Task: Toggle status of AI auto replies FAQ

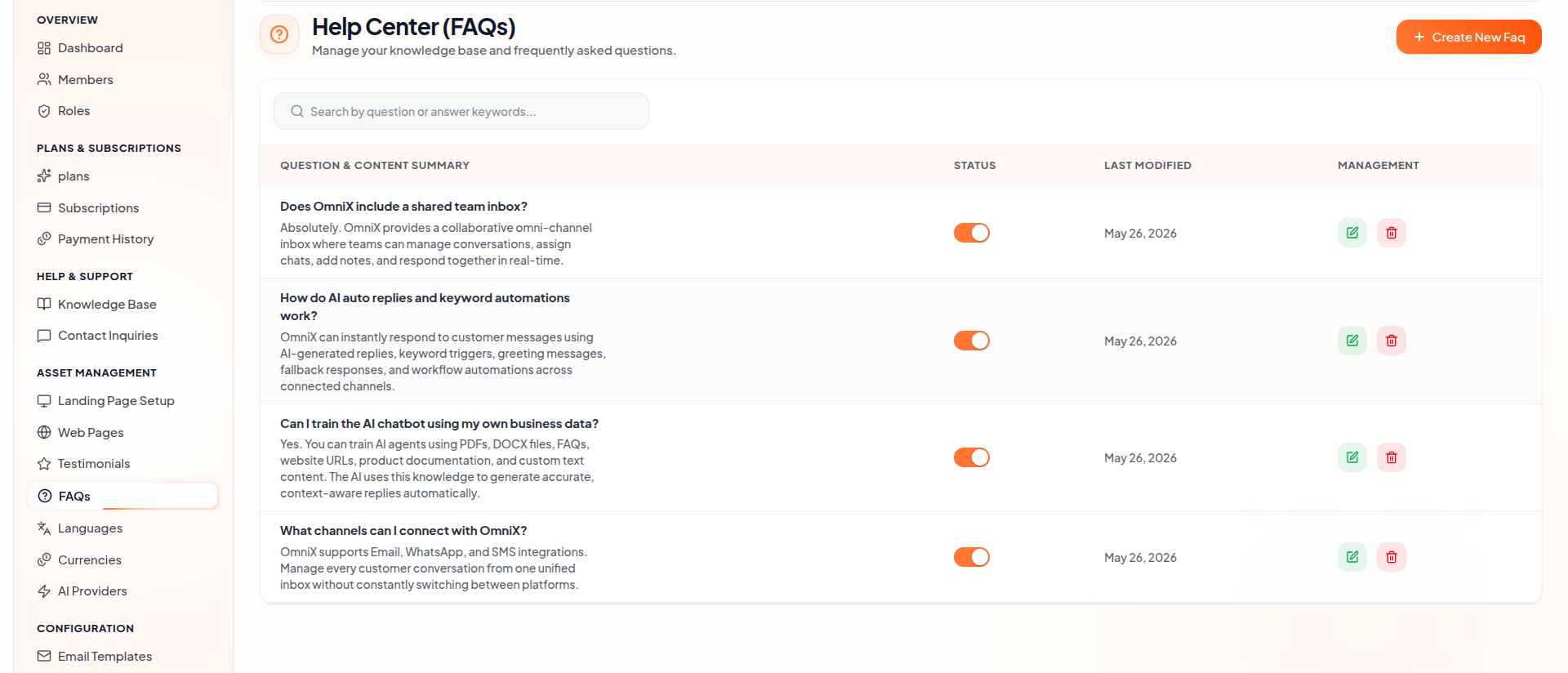Action: 972,341
